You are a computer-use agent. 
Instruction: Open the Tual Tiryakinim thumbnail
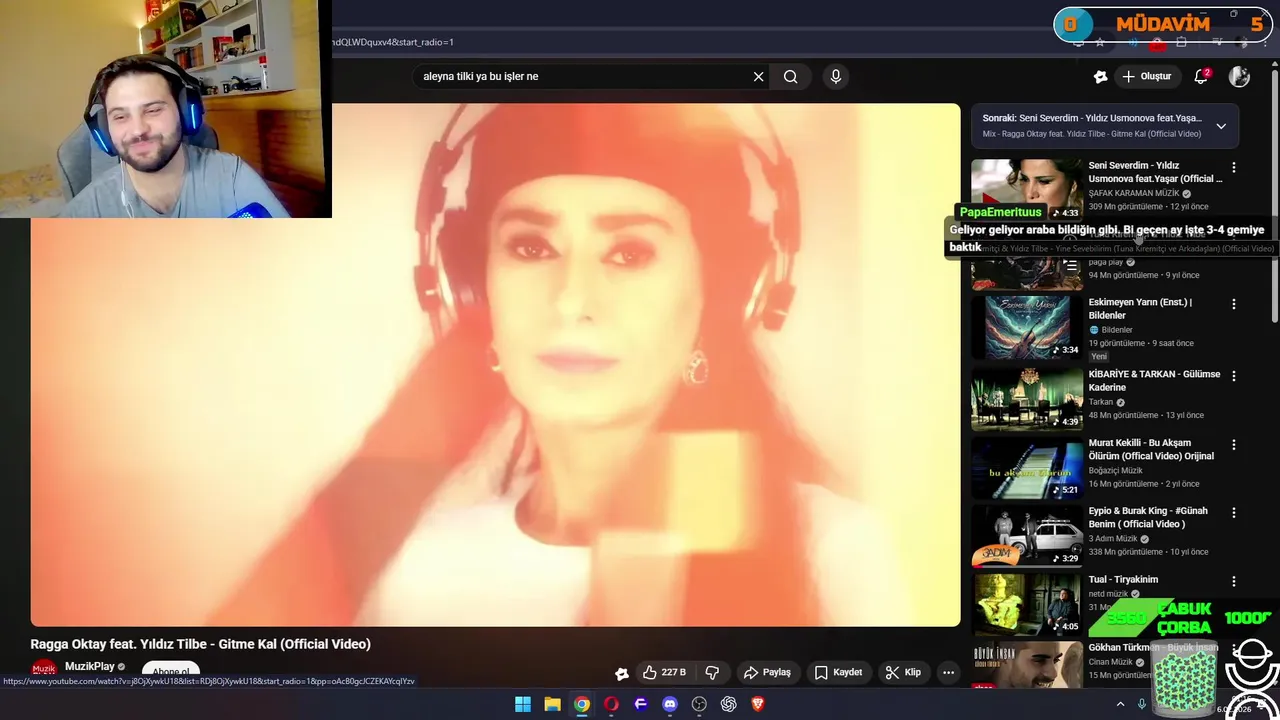(1027, 603)
